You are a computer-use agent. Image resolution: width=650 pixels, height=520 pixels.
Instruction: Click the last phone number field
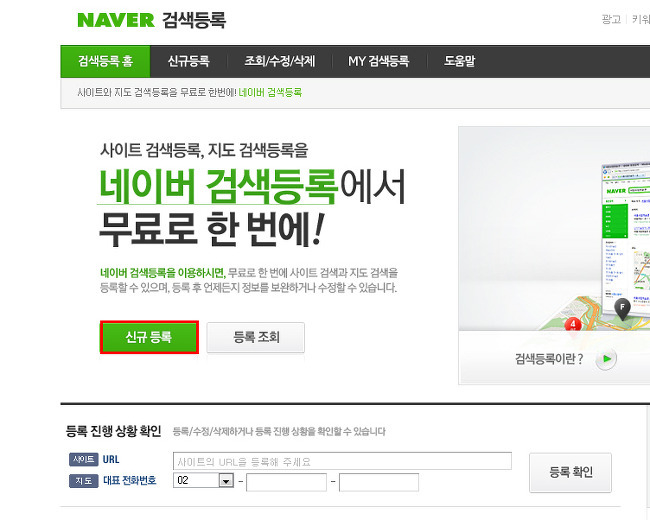point(379,483)
